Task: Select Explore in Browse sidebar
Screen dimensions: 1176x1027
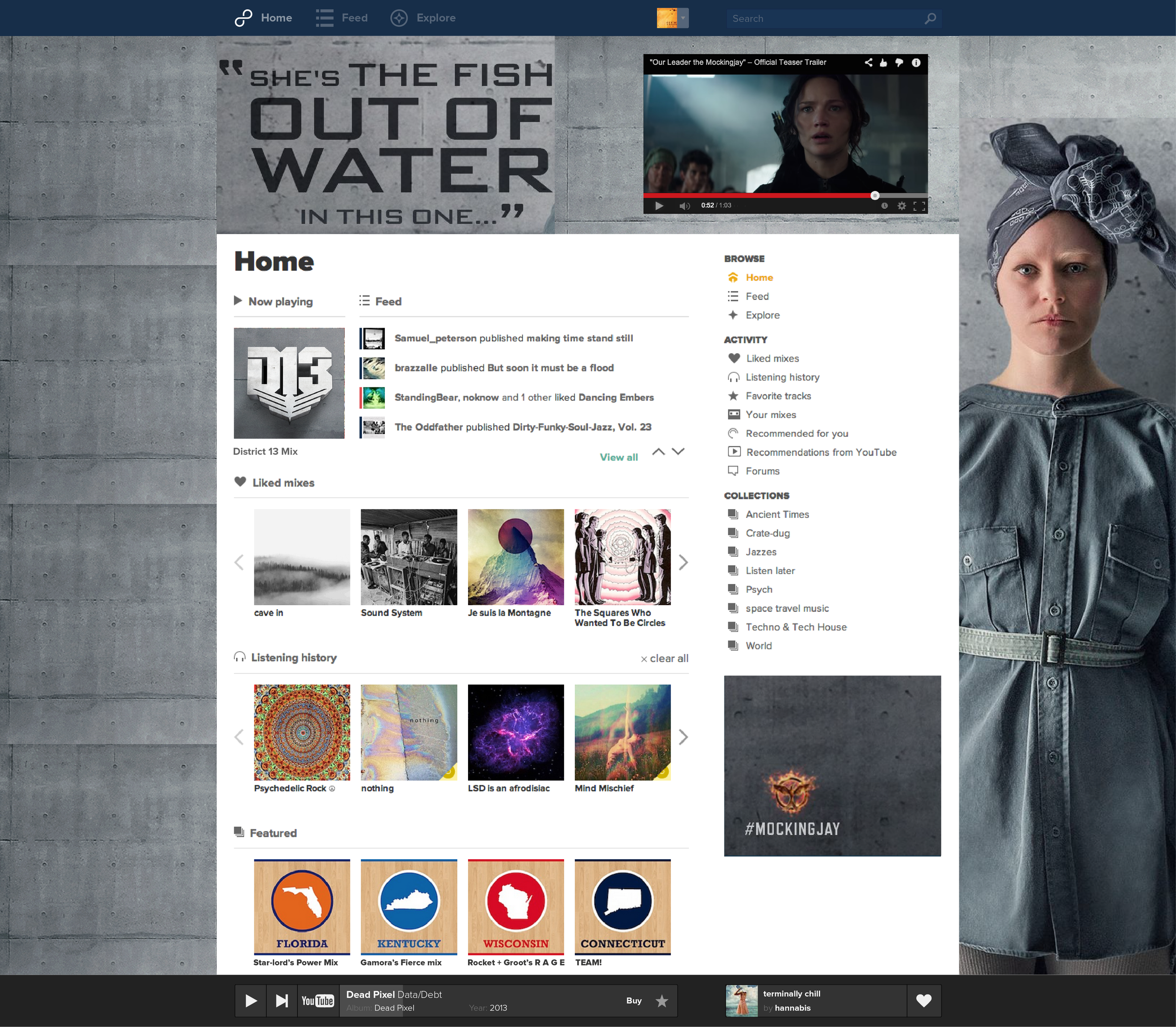Action: pos(763,315)
